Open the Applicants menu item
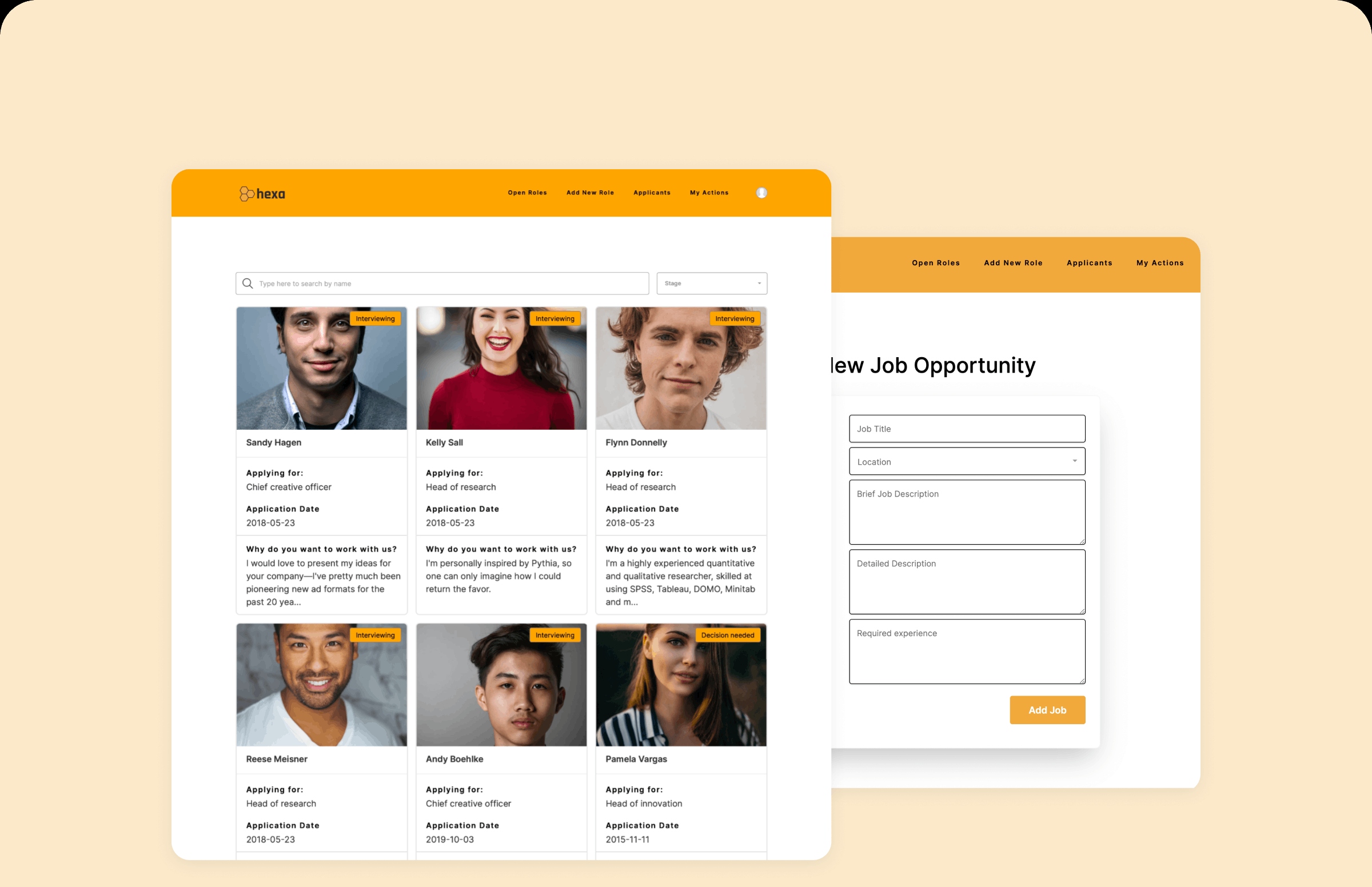Viewport: 1372px width, 887px height. tap(652, 192)
